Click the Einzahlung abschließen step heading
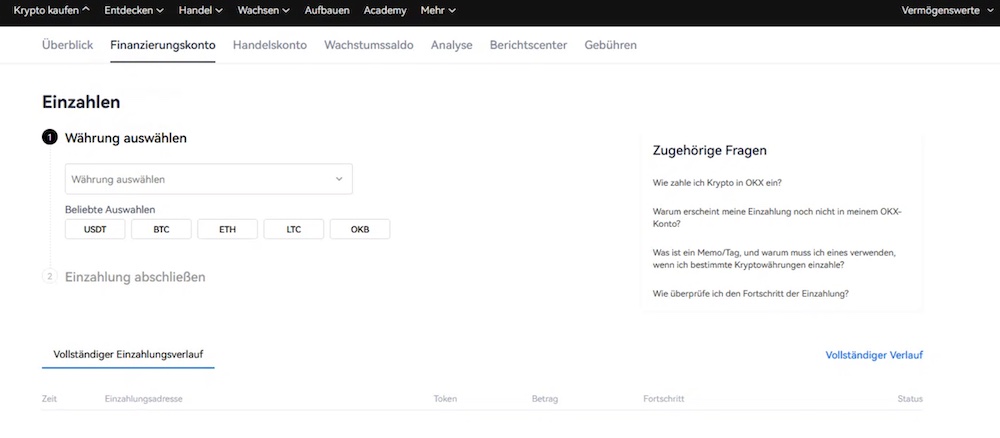Image resolution: width=1000 pixels, height=438 pixels. point(135,277)
